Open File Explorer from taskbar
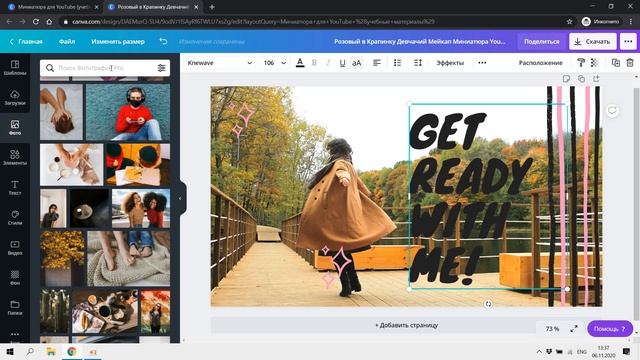640x360 pixels. tap(51, 351)
